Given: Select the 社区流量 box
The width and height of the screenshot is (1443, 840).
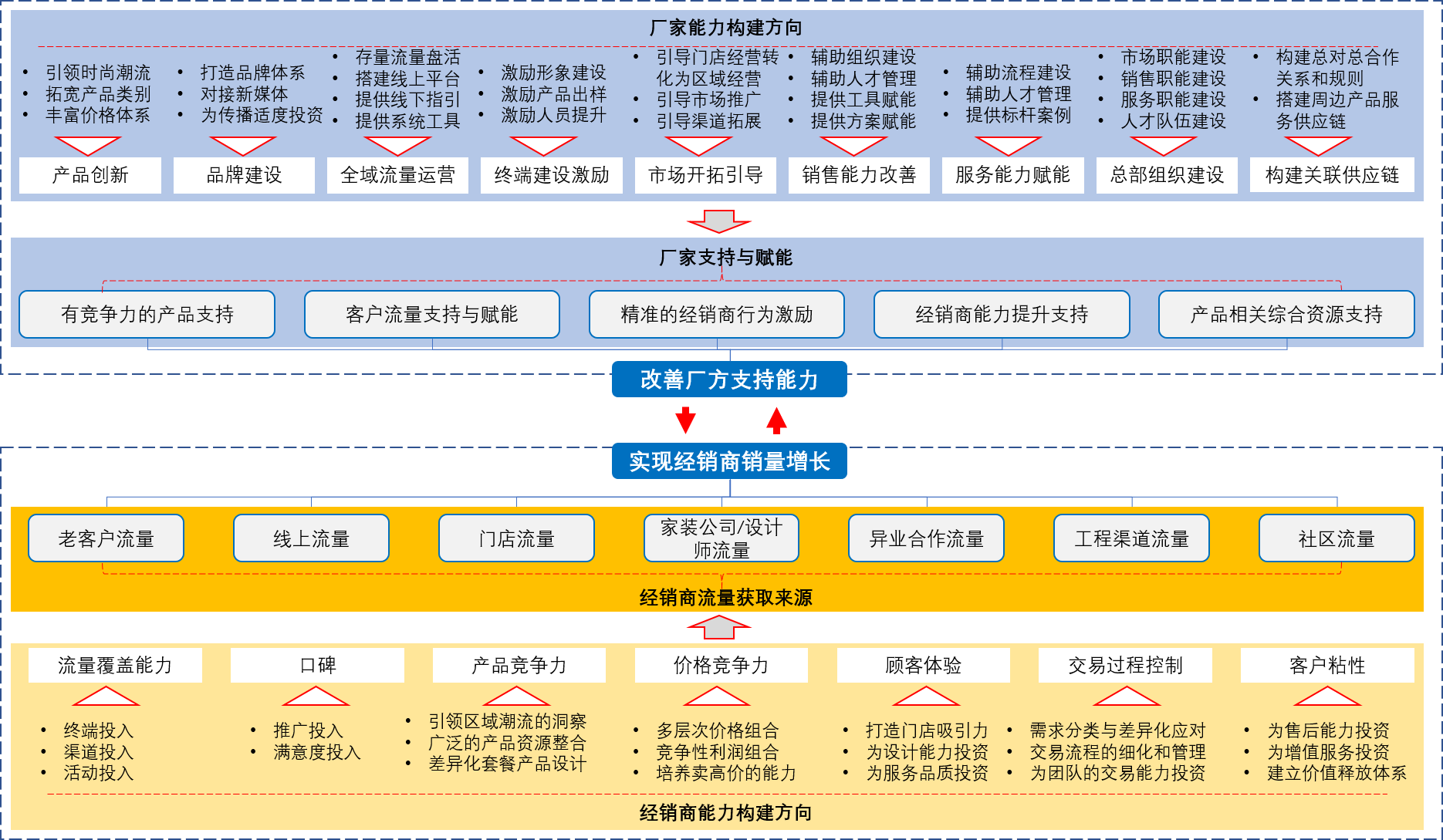Looking at the screenshot, I should [1337, 538].
